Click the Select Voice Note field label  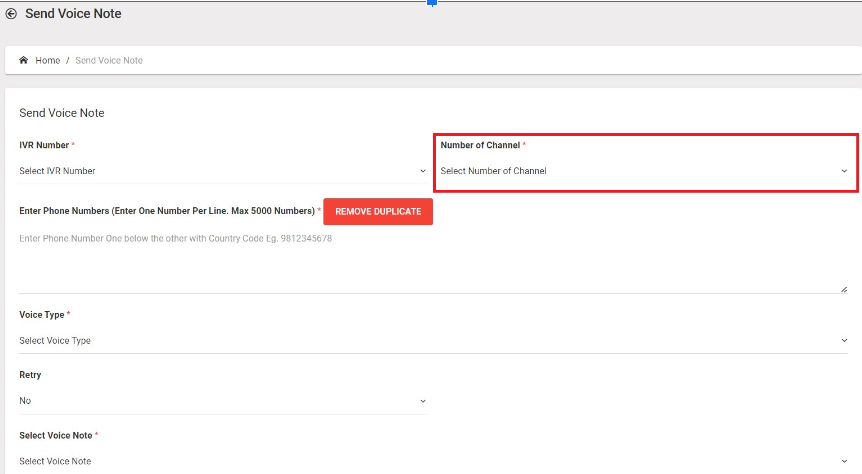click(56, 436)
